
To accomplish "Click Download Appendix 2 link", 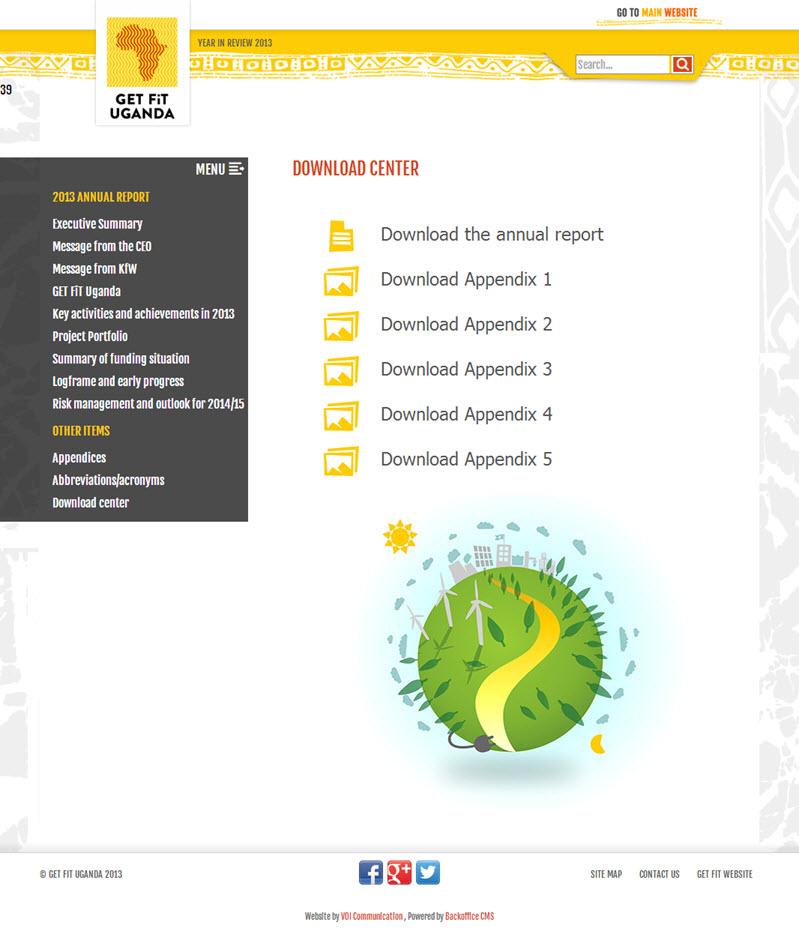I will pyautogui.click(x=466, y=324).
